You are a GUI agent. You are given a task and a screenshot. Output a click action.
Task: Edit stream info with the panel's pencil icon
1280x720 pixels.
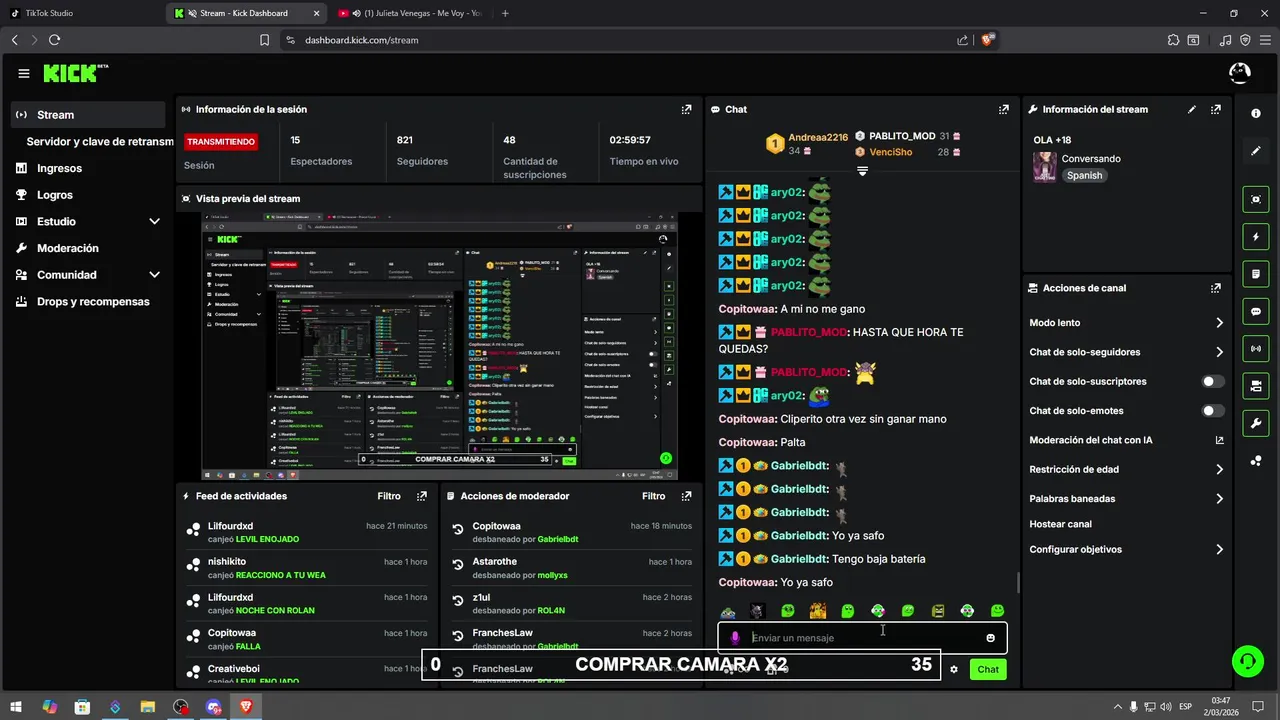[x=1191, y=109]
